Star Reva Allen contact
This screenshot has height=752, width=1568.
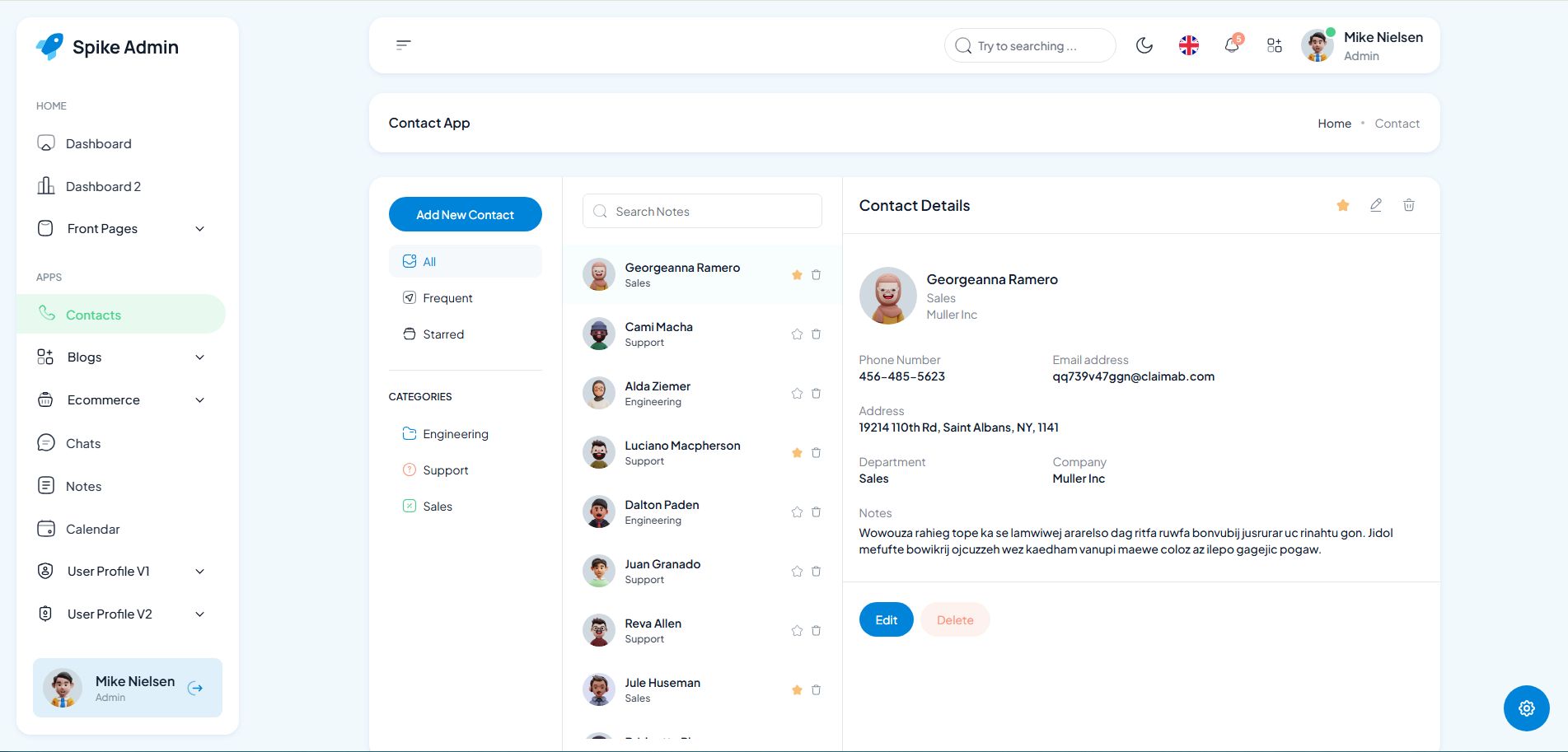point(797,631)
